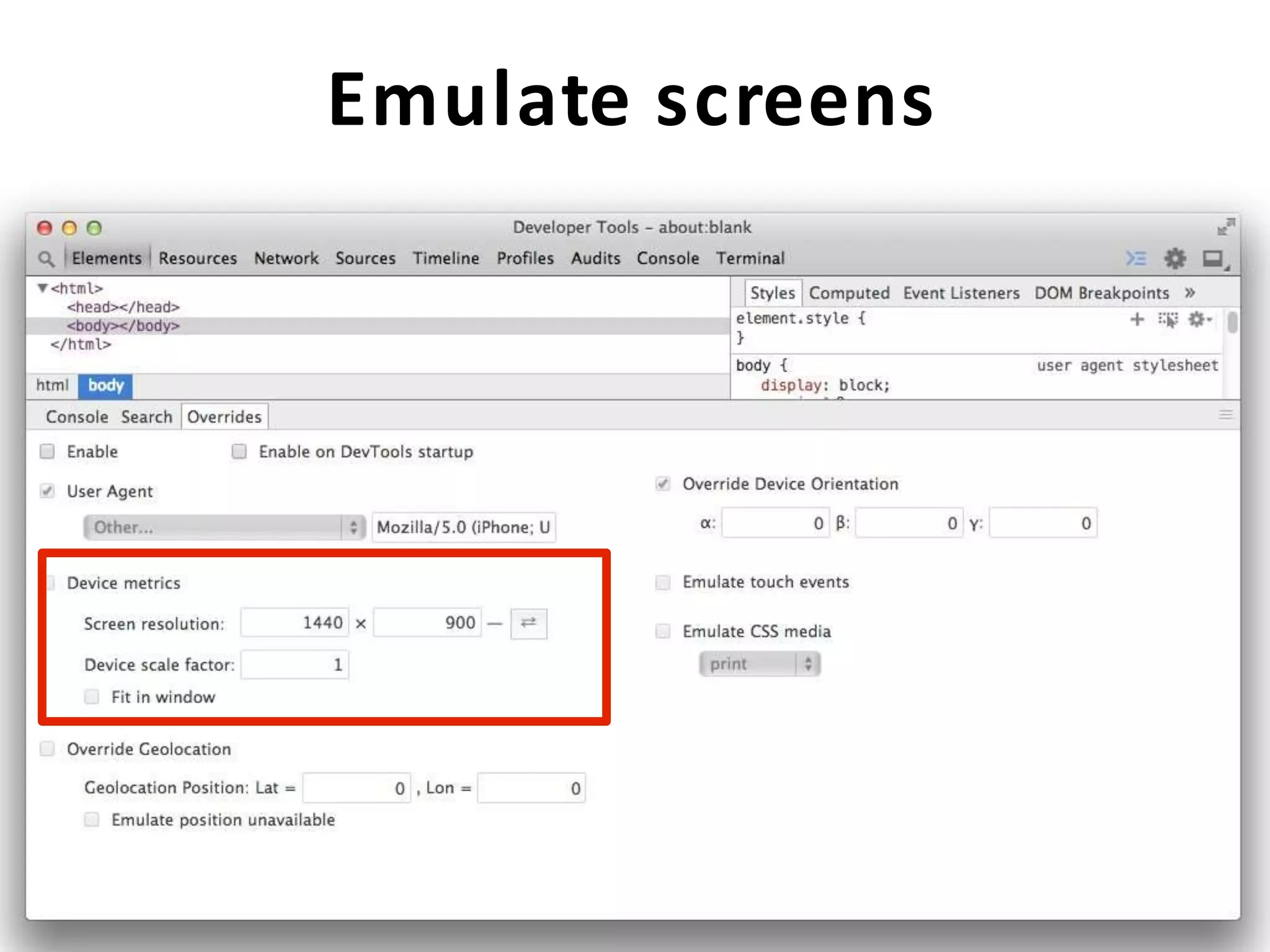
Task: Select the Event Listeners tab
Action: coord(961,293)
